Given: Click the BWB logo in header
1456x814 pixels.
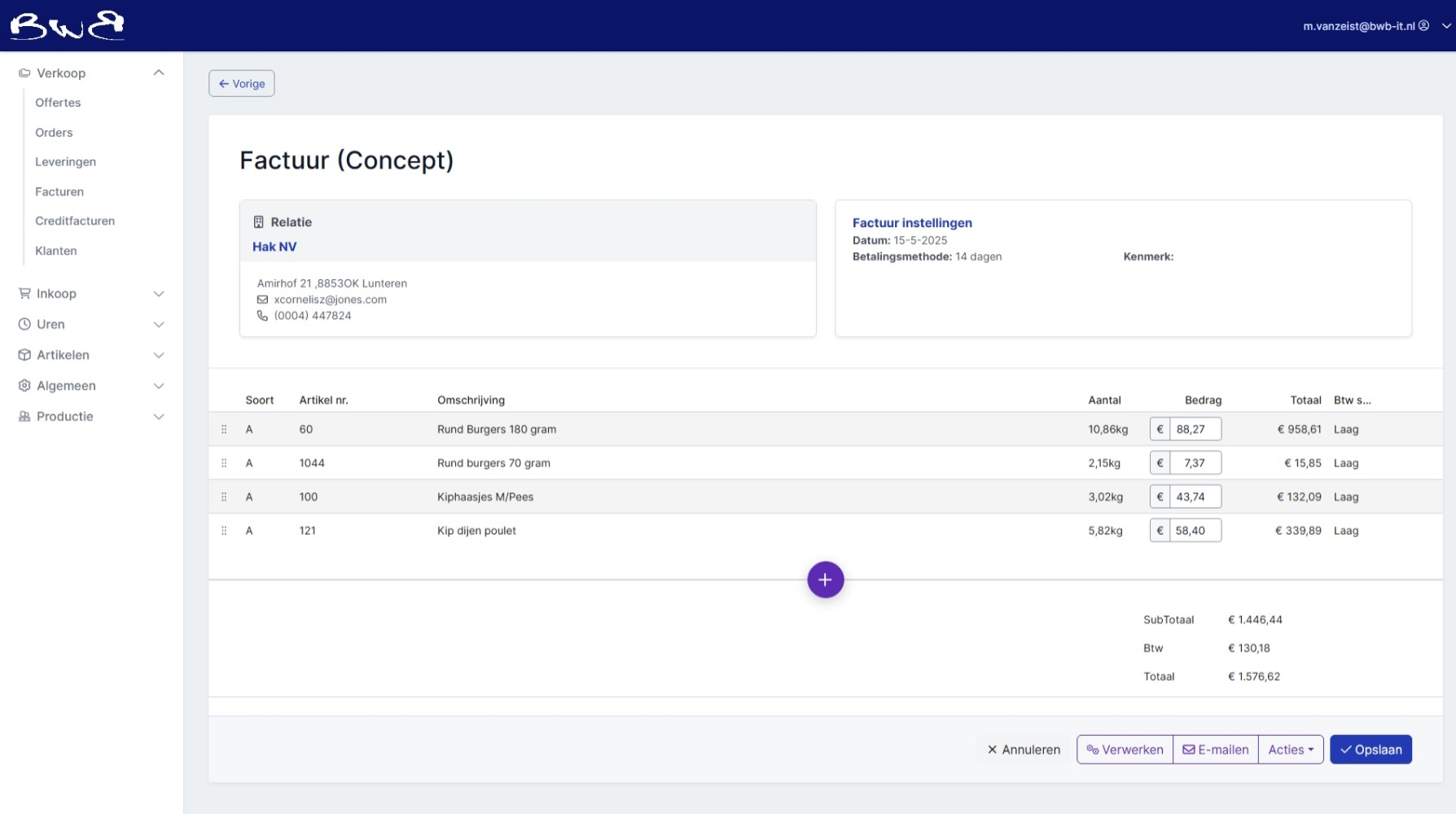Looking at the screenshot, I should [x=67, y=26].
